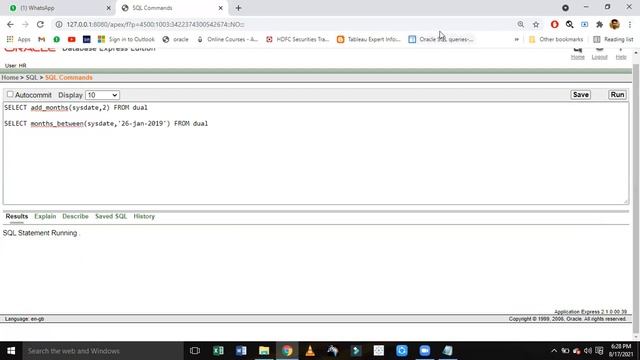Image resolution: width=640 pixels, height=360 pixels.
Task: Open the HDFC Securities bookmark
Action: [298, 39]
